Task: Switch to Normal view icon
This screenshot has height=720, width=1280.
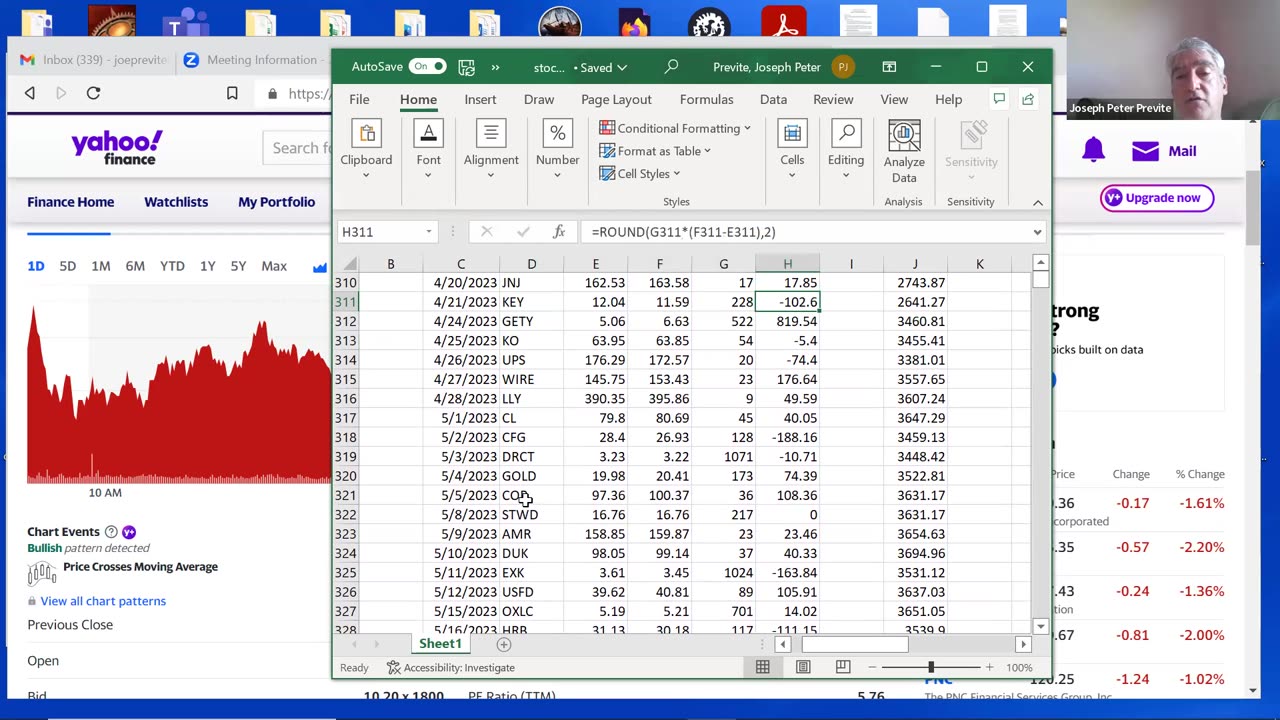Action: pyautogui.click(x=763, y=667)
